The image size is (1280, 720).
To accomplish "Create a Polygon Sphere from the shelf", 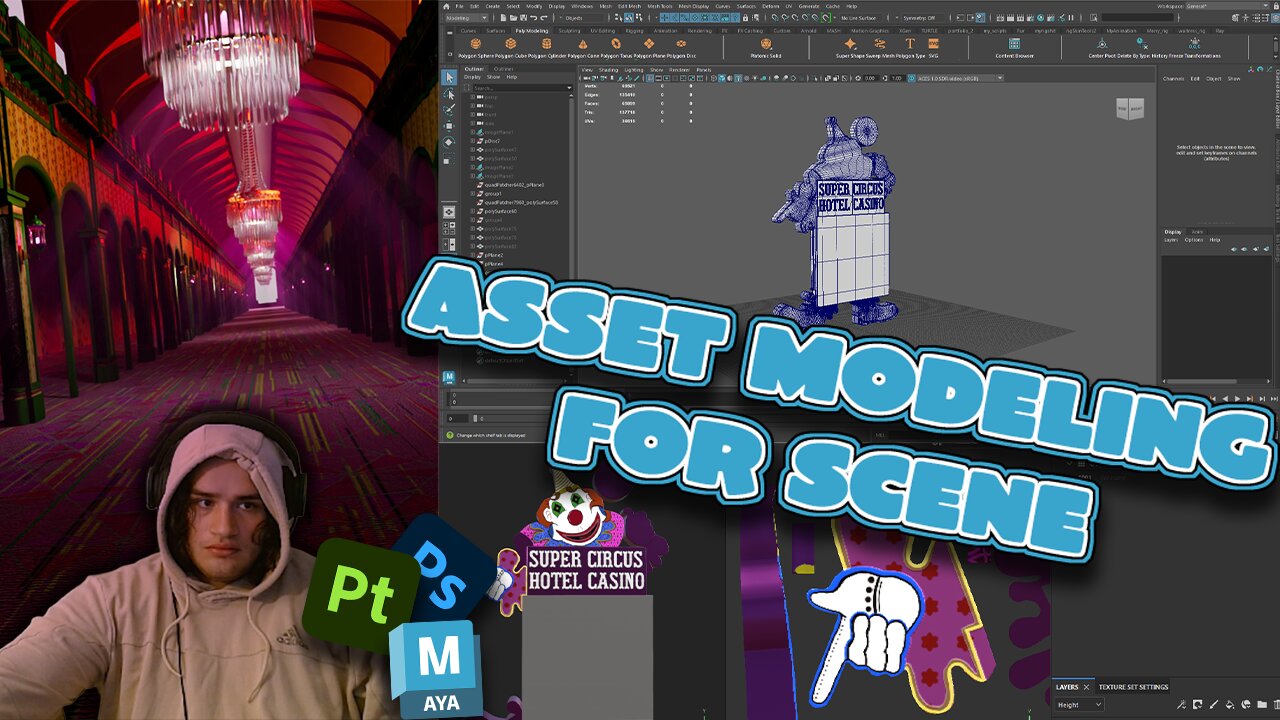I will (x=476, y=43).
